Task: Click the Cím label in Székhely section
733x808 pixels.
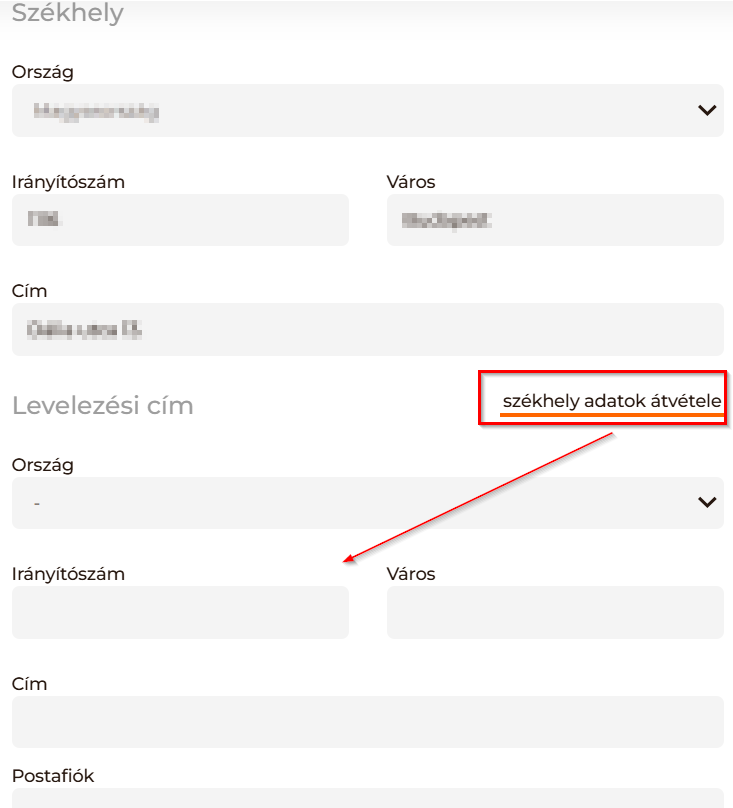Action: [30, 291]
